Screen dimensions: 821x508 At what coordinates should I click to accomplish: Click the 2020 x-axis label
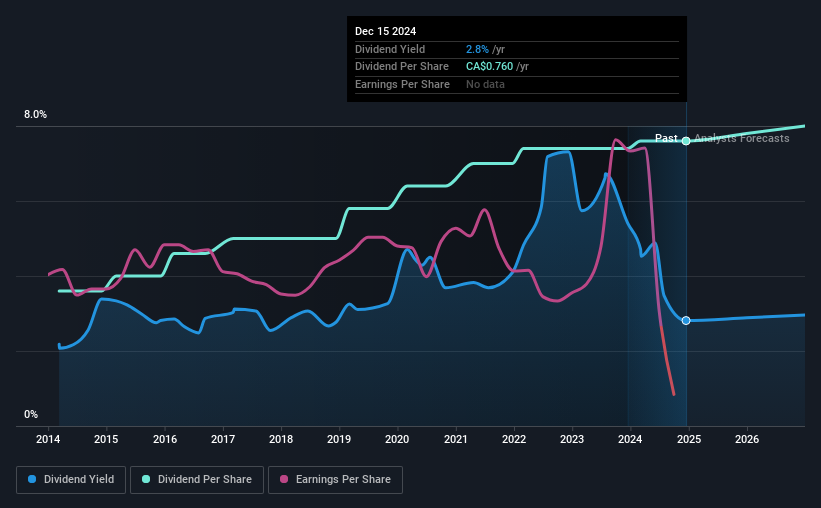(397, 439)
